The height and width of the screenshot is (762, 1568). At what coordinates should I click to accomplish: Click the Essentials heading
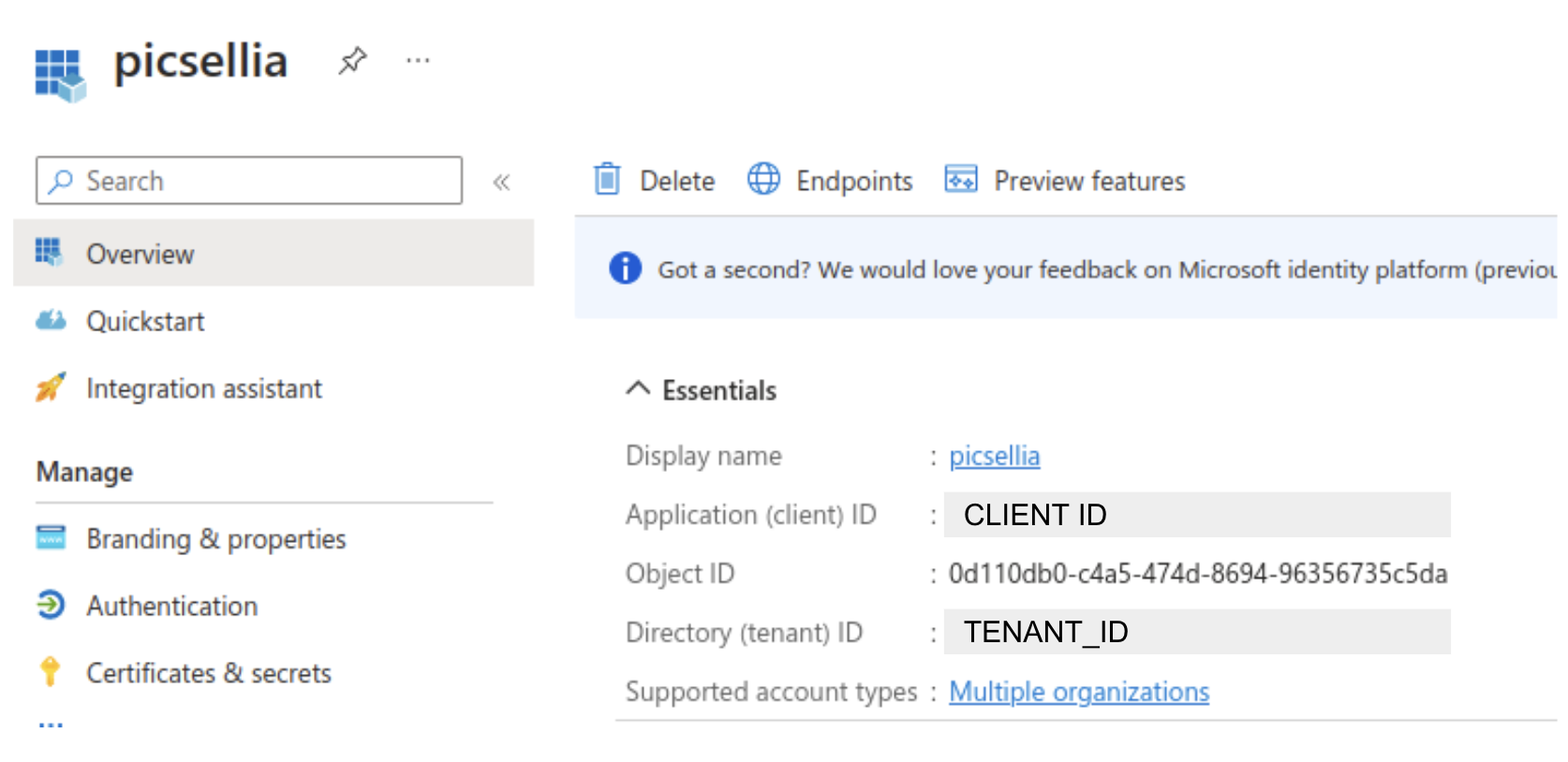pos(719,390)
